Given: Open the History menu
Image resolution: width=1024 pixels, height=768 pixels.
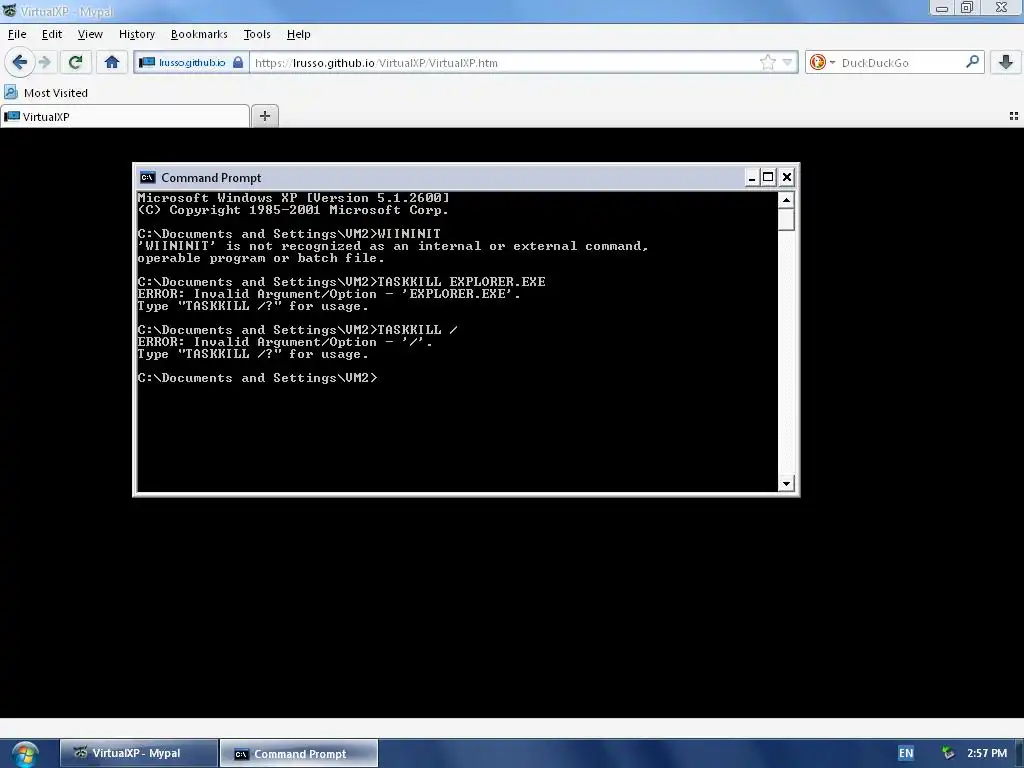Looking at the screenshot, I should pos(136,34).
